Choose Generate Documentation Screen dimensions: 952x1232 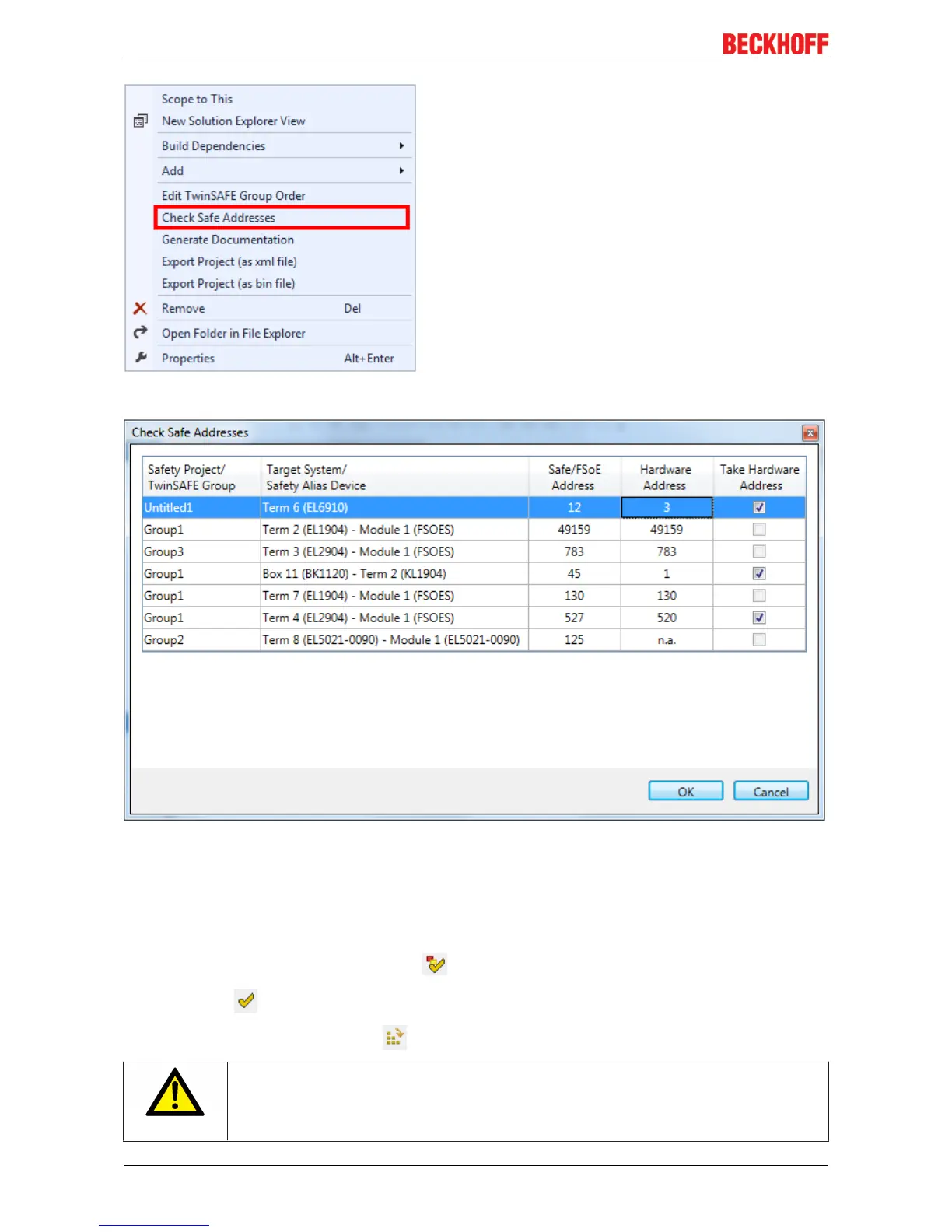284,240
